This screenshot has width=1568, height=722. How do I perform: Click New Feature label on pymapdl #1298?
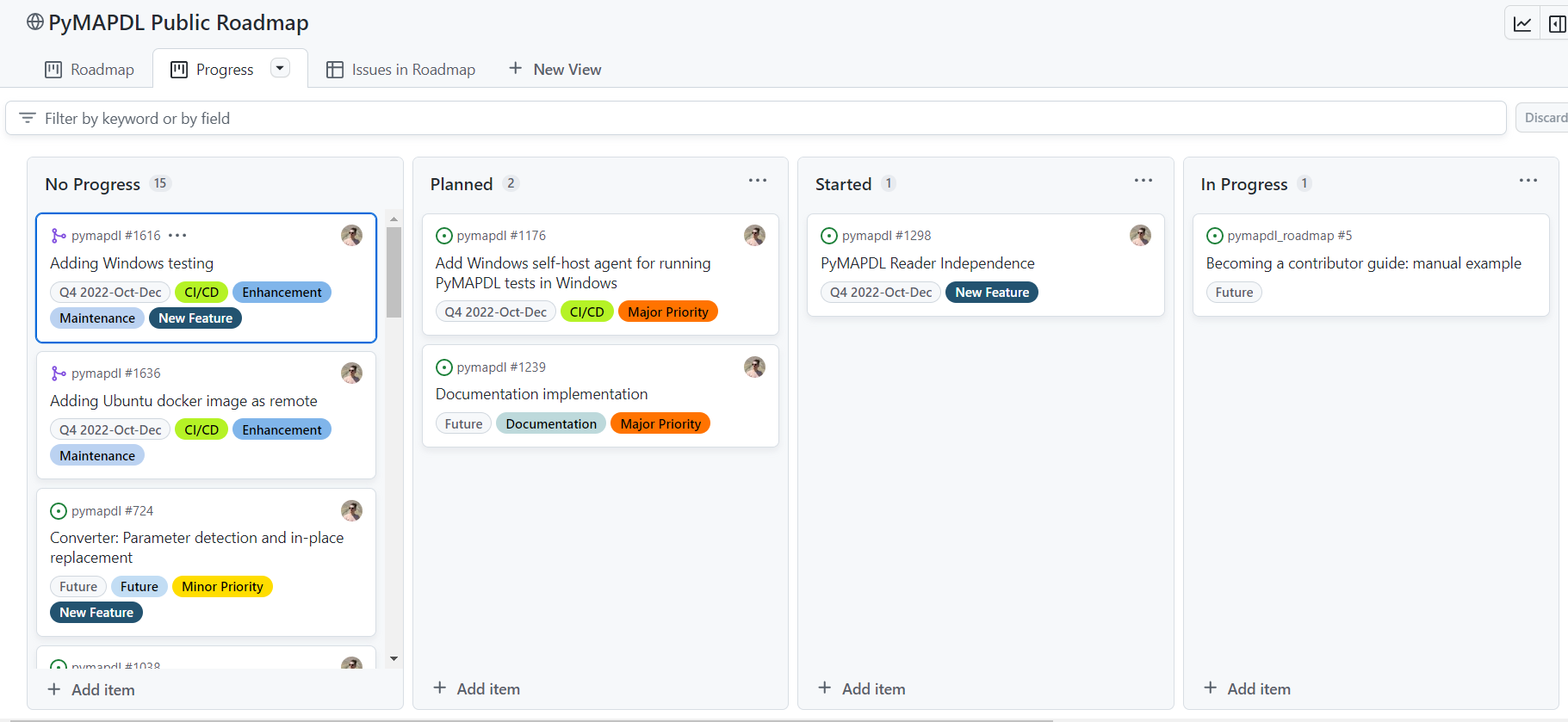click(x=992, y=293)
